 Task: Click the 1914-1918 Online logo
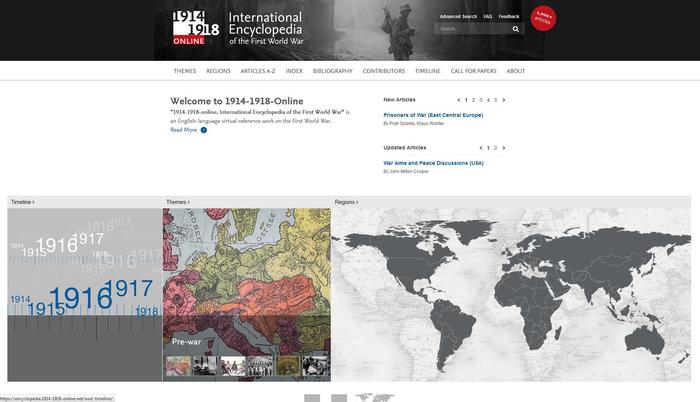point(196,28)
